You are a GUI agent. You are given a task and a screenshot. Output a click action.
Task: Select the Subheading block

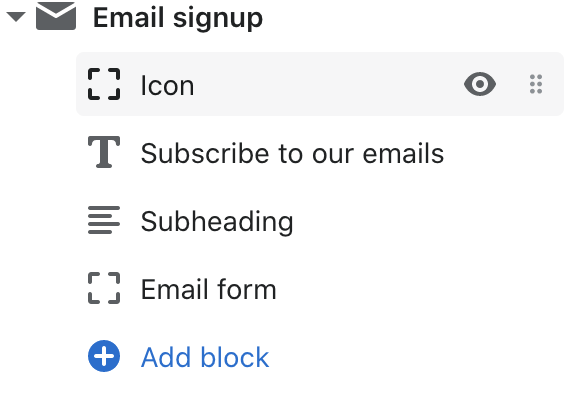coord(217,221)
